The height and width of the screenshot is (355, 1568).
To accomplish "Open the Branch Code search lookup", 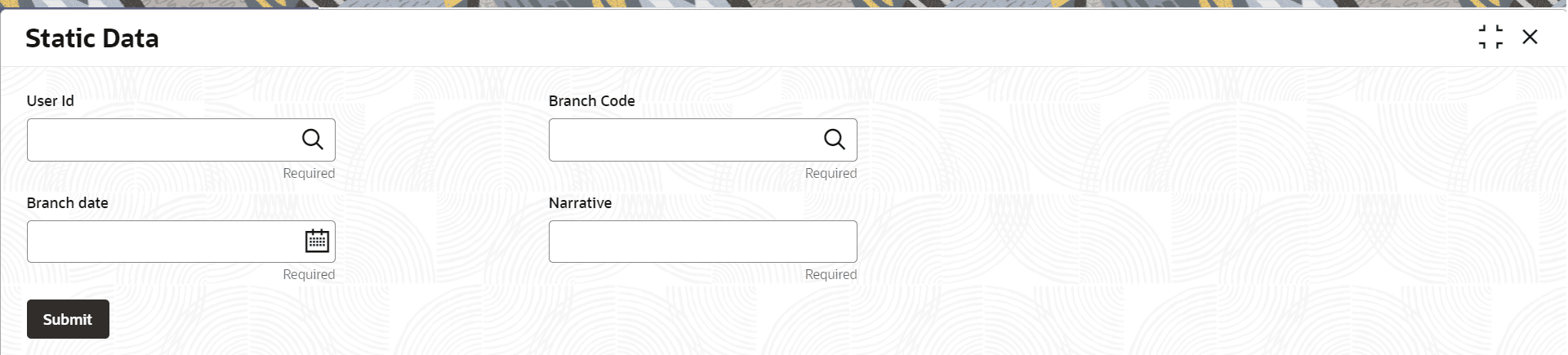I will pos(835,140).
